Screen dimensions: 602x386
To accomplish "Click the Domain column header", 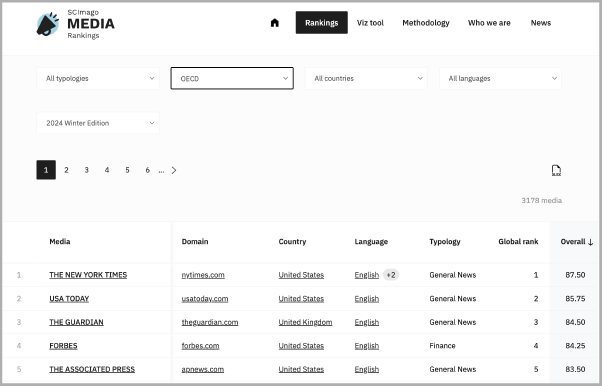I will click(195, 242).
